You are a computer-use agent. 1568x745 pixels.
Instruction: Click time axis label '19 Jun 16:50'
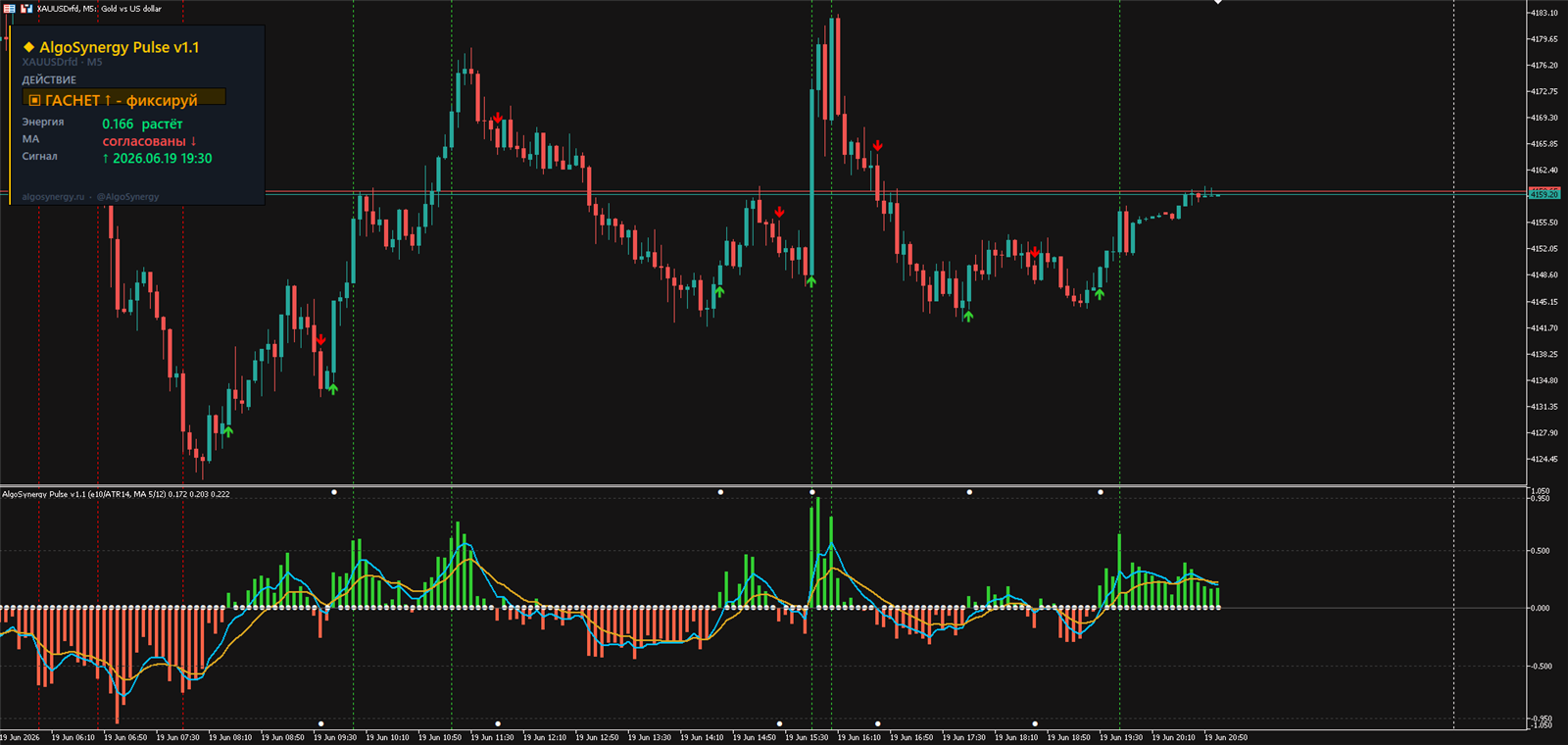[911, 737]
